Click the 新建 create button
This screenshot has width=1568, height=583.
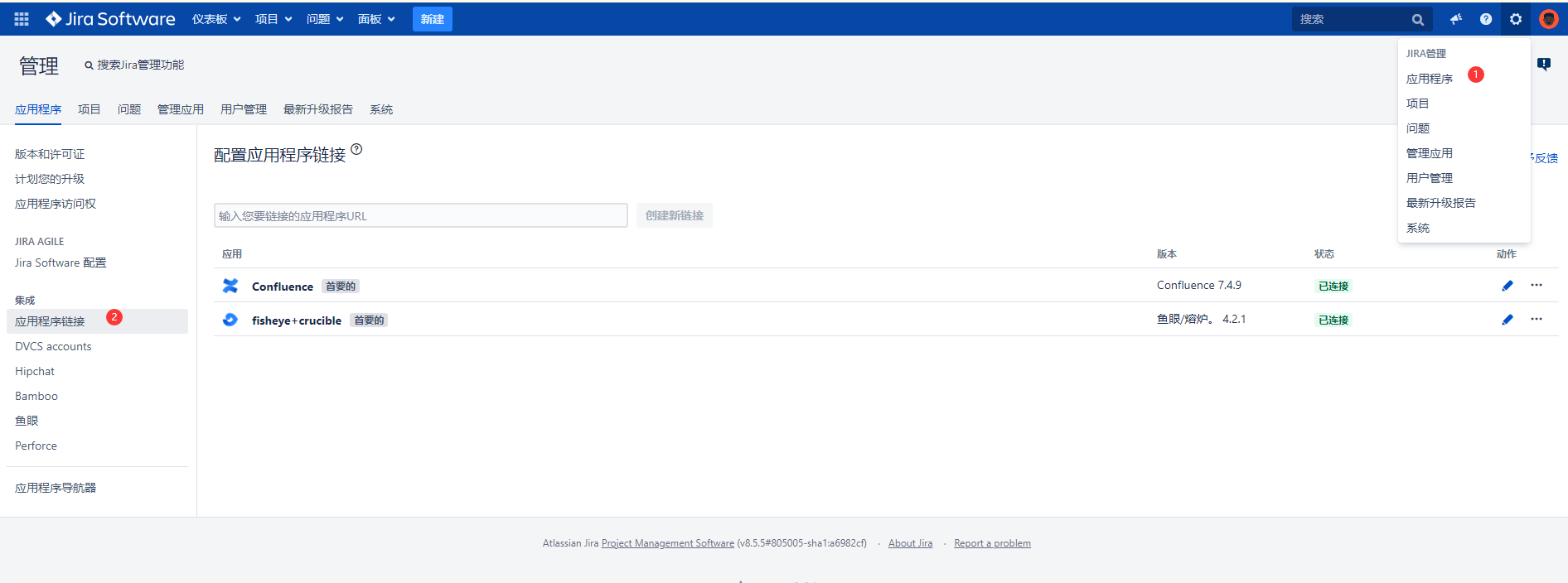pyautogui.click(x=433, y=19)
